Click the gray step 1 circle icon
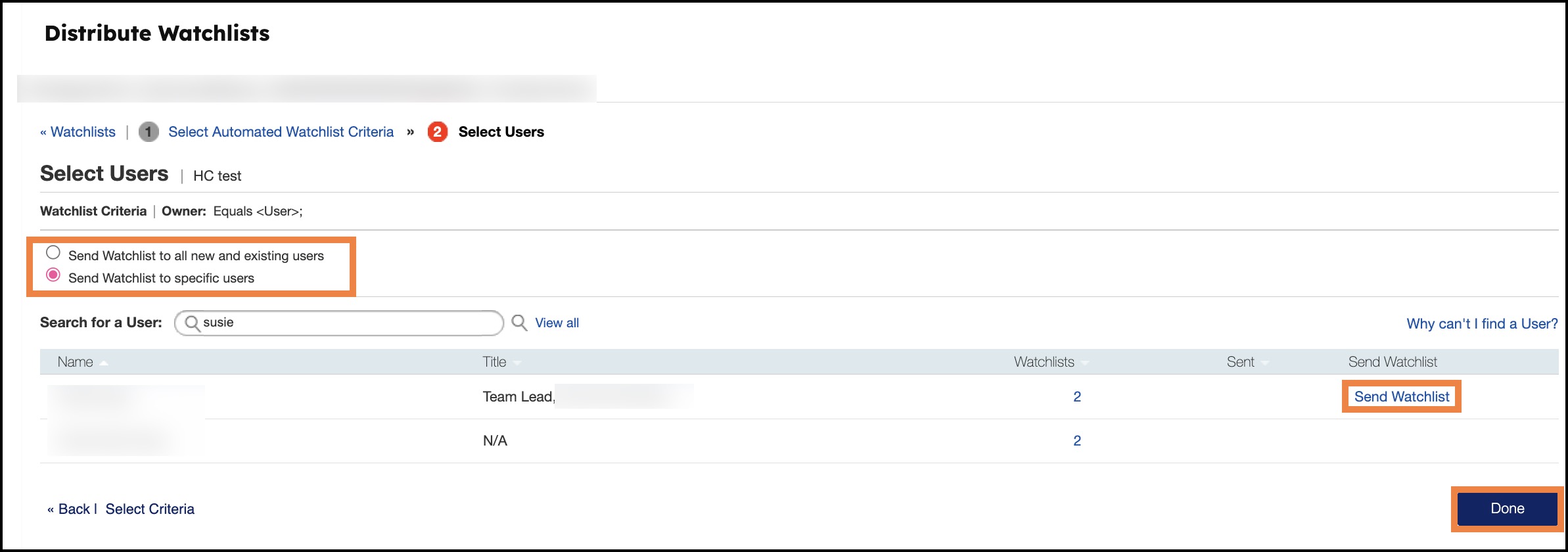 [149, 132]
